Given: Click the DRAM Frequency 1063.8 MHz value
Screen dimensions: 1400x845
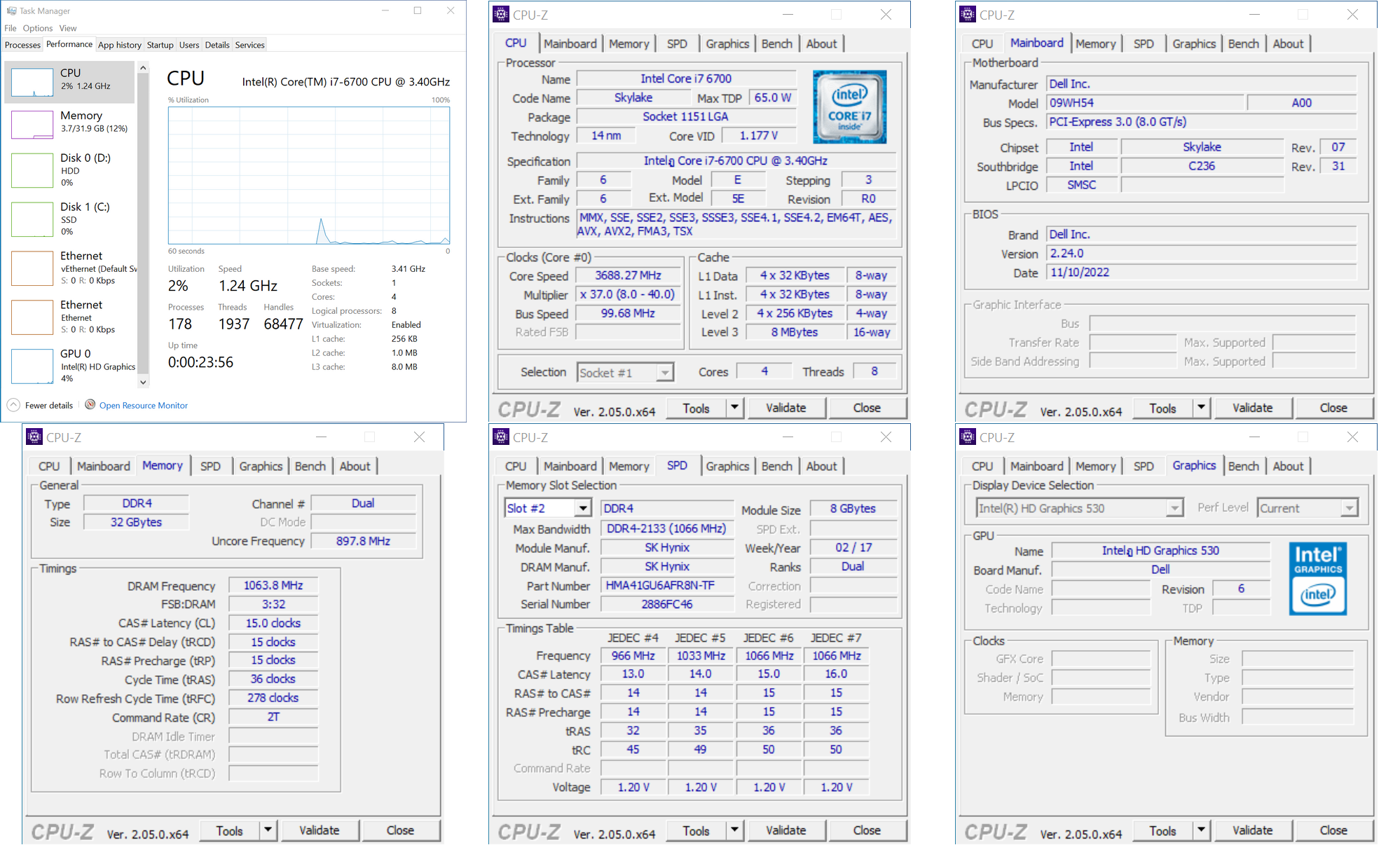Looking at the screenshot, I should tap(273, 585).
